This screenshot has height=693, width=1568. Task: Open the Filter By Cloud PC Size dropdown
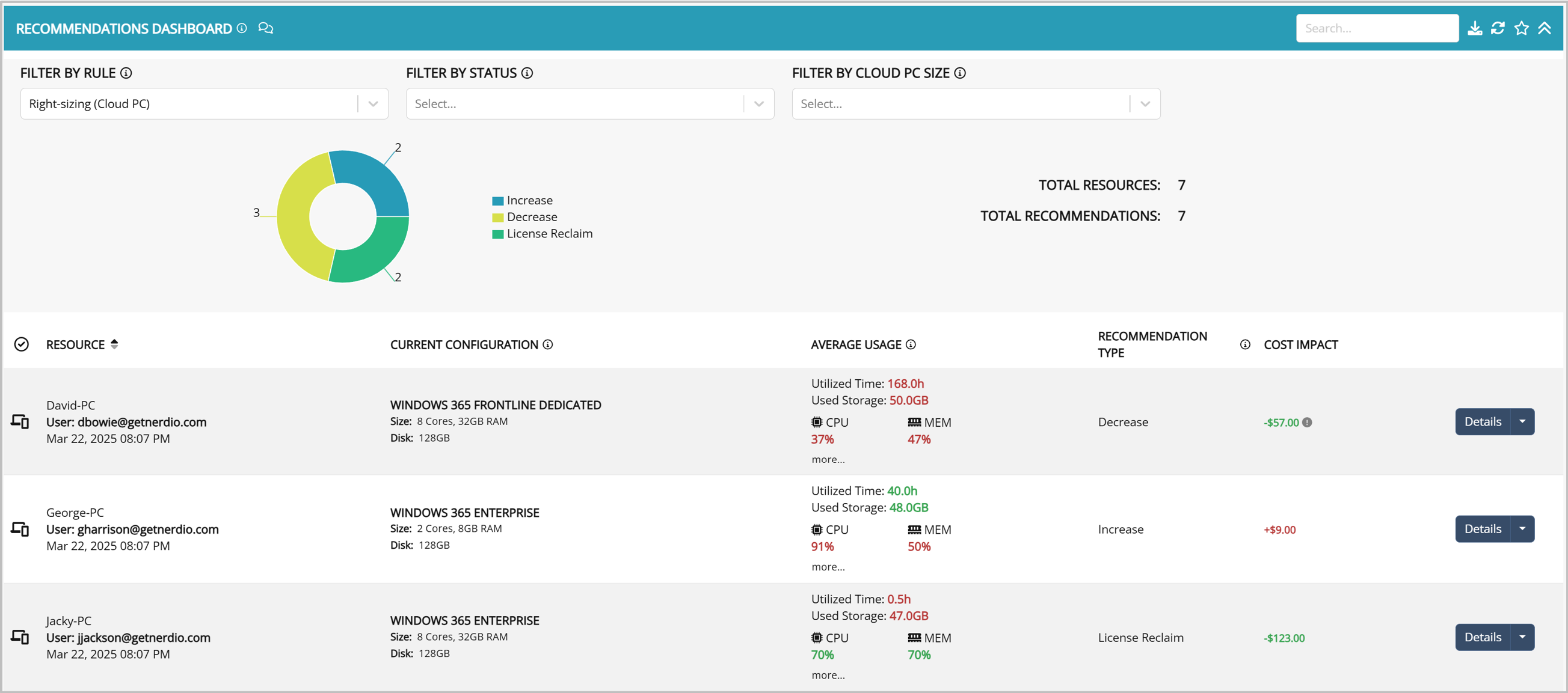point(1145,104)
